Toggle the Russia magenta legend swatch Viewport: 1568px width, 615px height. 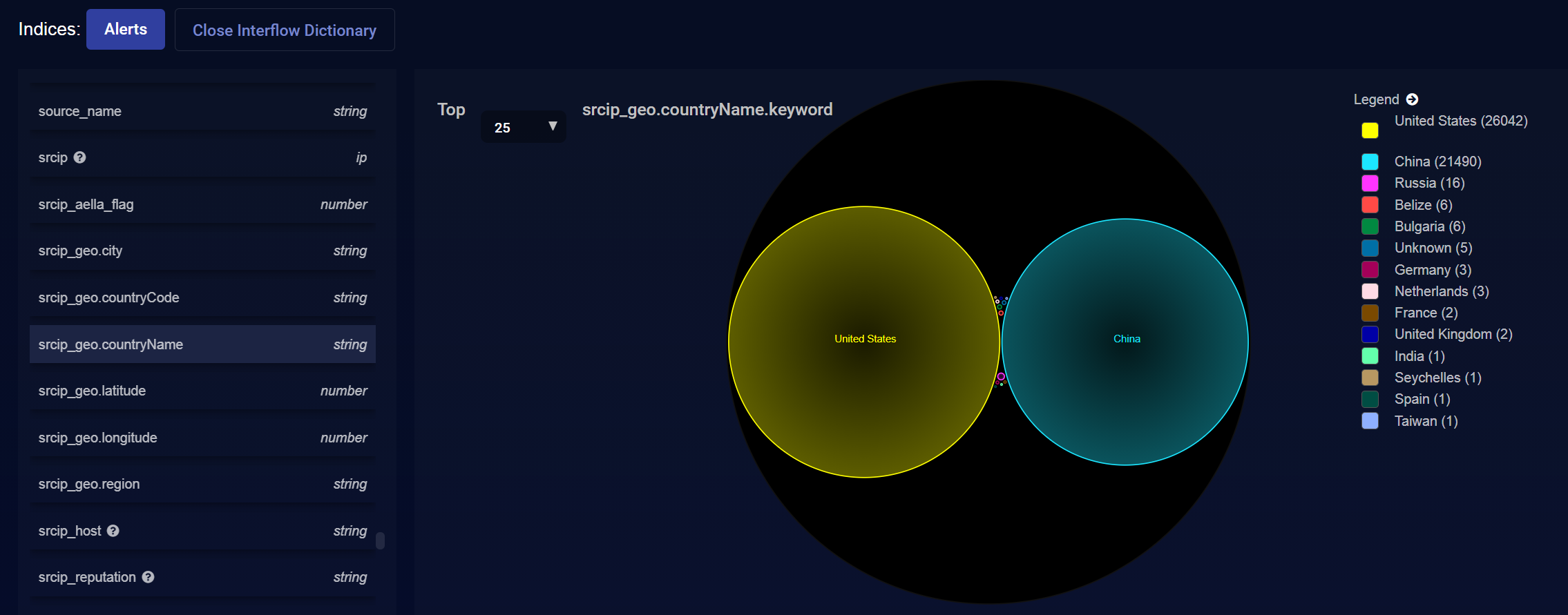tap(1370, 183)
